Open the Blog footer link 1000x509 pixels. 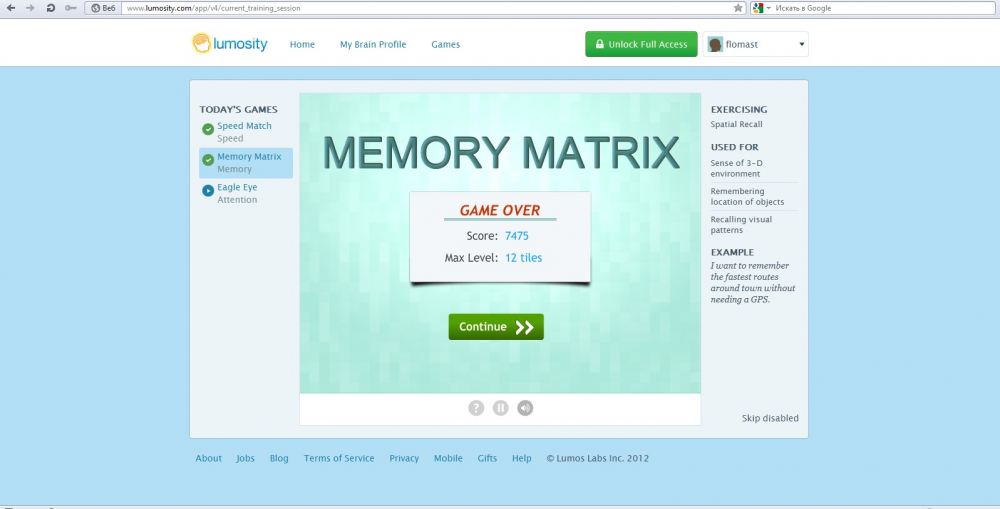pyautogui.click(x=279, y=459)
